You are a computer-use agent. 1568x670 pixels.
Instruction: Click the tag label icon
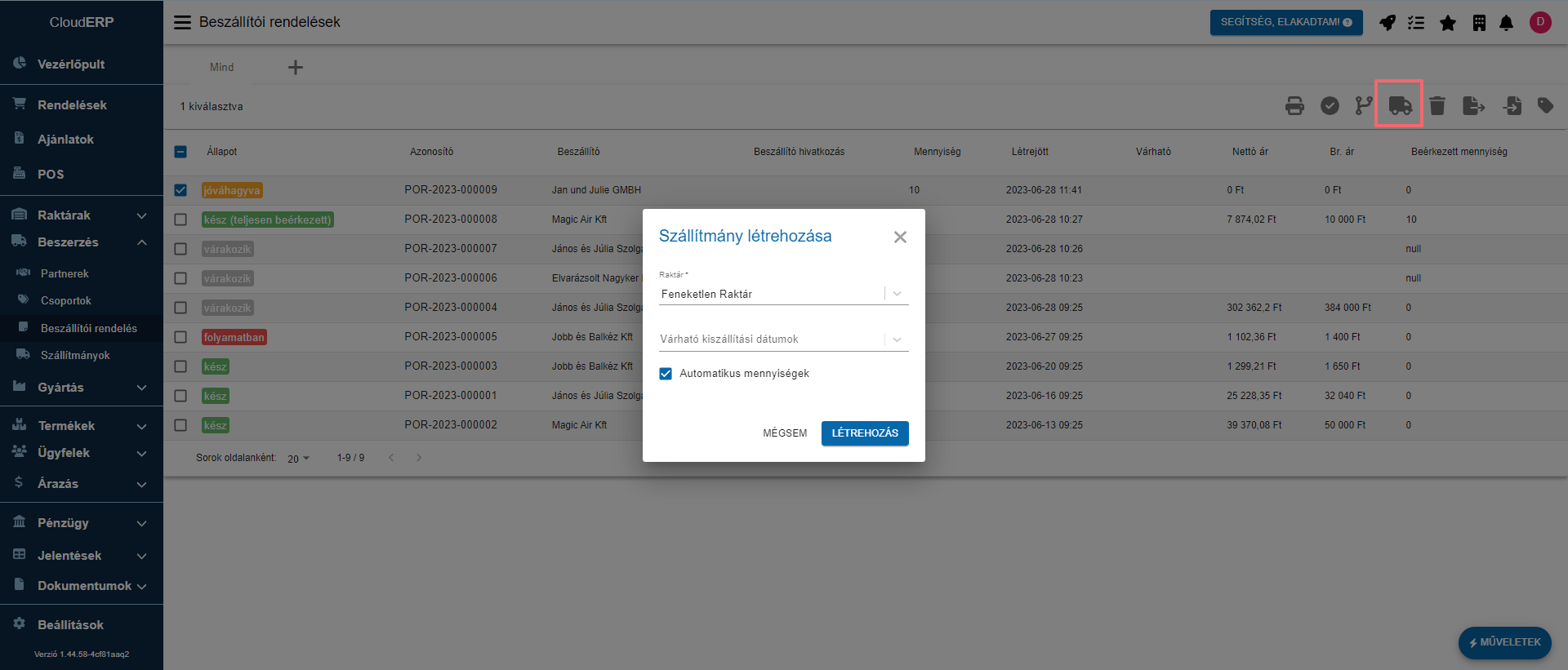coord(1545,105)
